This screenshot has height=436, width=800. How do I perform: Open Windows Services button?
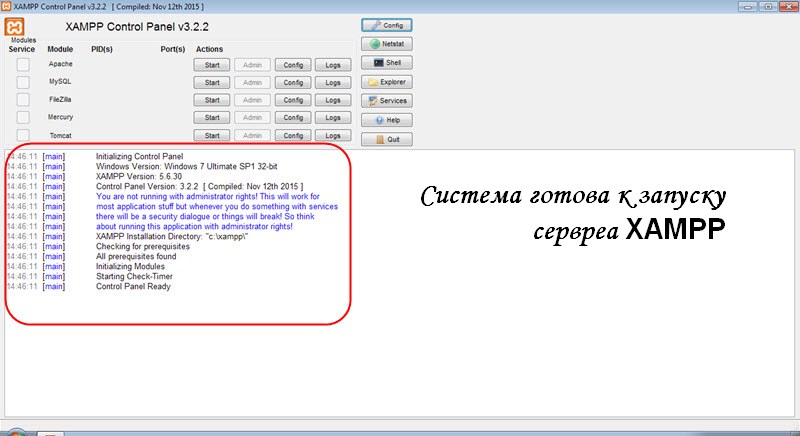pyautogui.click(x=387, y=101)
